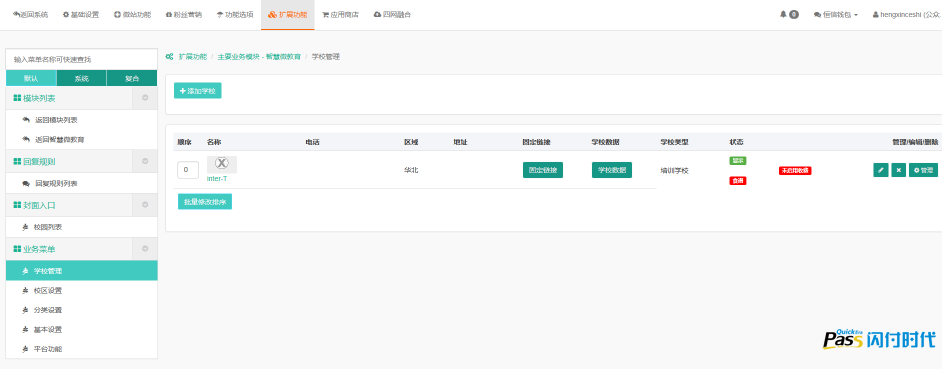Collapse the 业务菜单 section with its chevron

coord(145,249)
